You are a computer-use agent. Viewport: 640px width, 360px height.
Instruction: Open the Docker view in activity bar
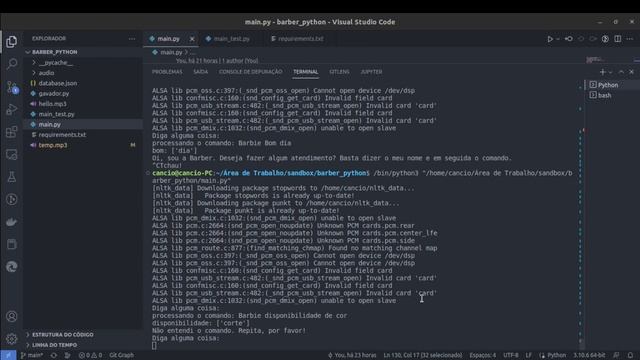click(x=12, y=222)
